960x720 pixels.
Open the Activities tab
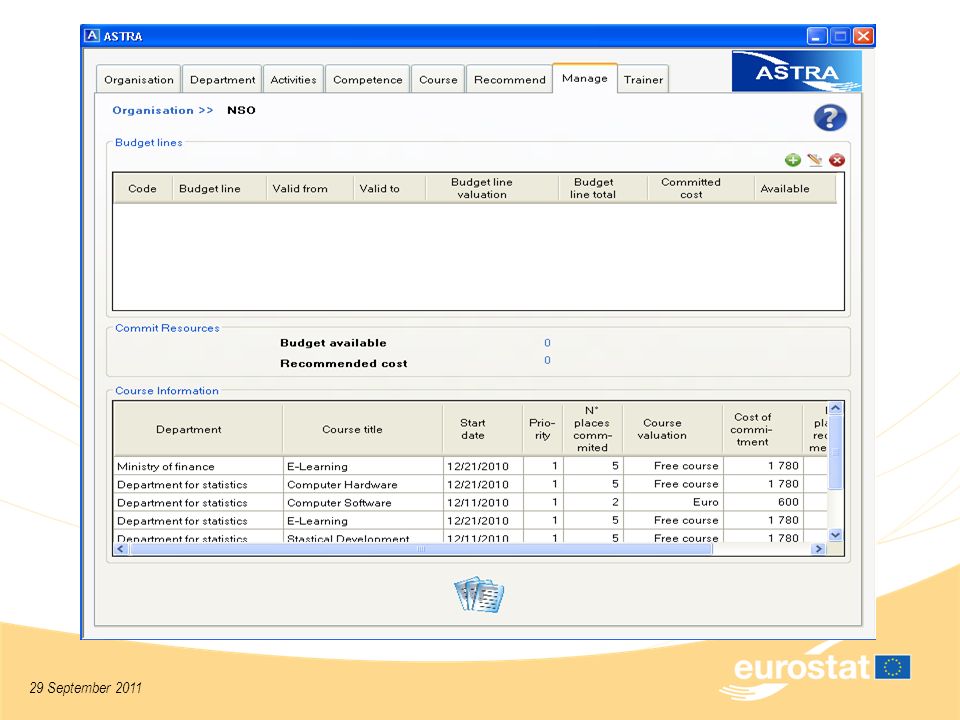tap(293, 80)
